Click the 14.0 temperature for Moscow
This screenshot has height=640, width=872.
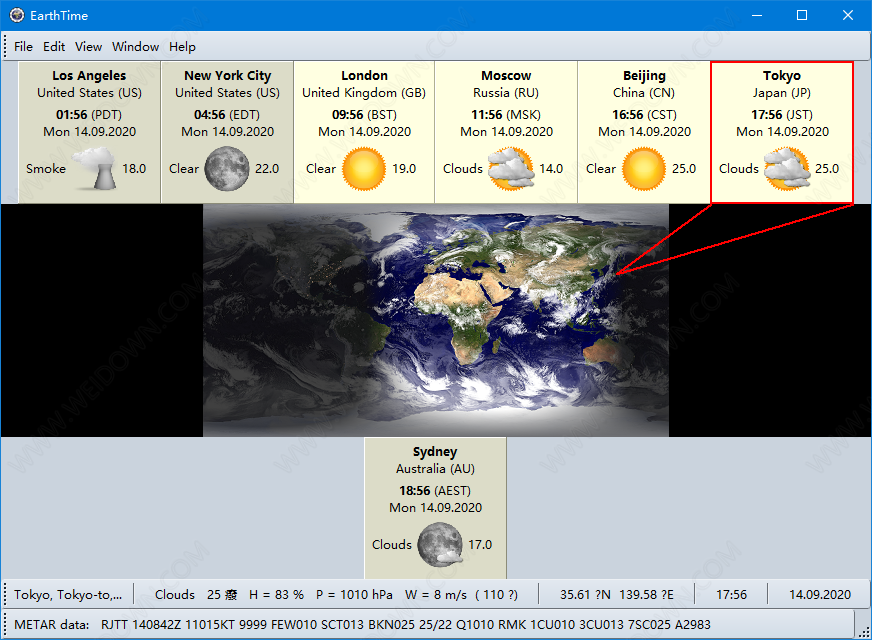[551, 168]
